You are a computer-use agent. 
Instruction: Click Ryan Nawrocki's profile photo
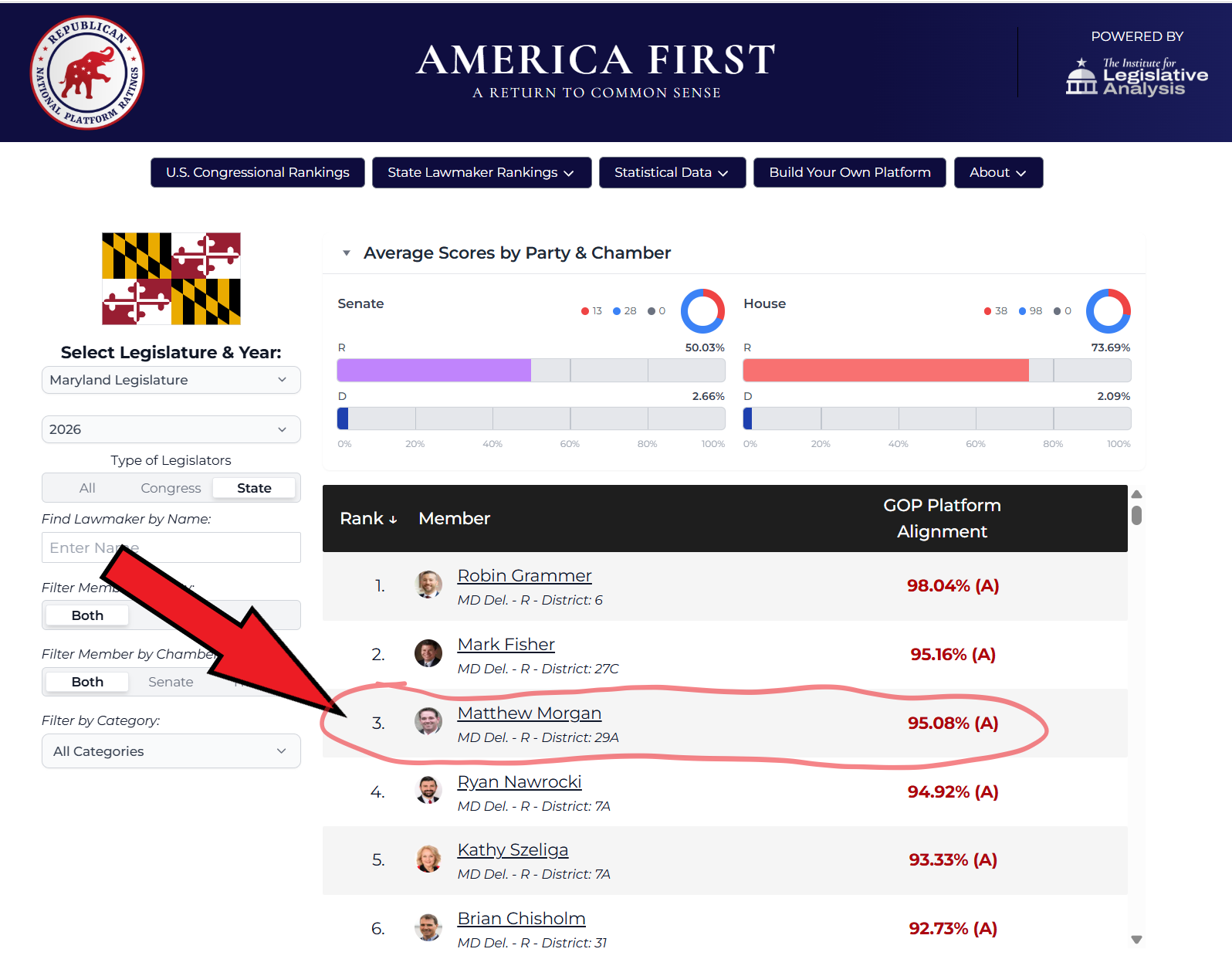point(428,791)
